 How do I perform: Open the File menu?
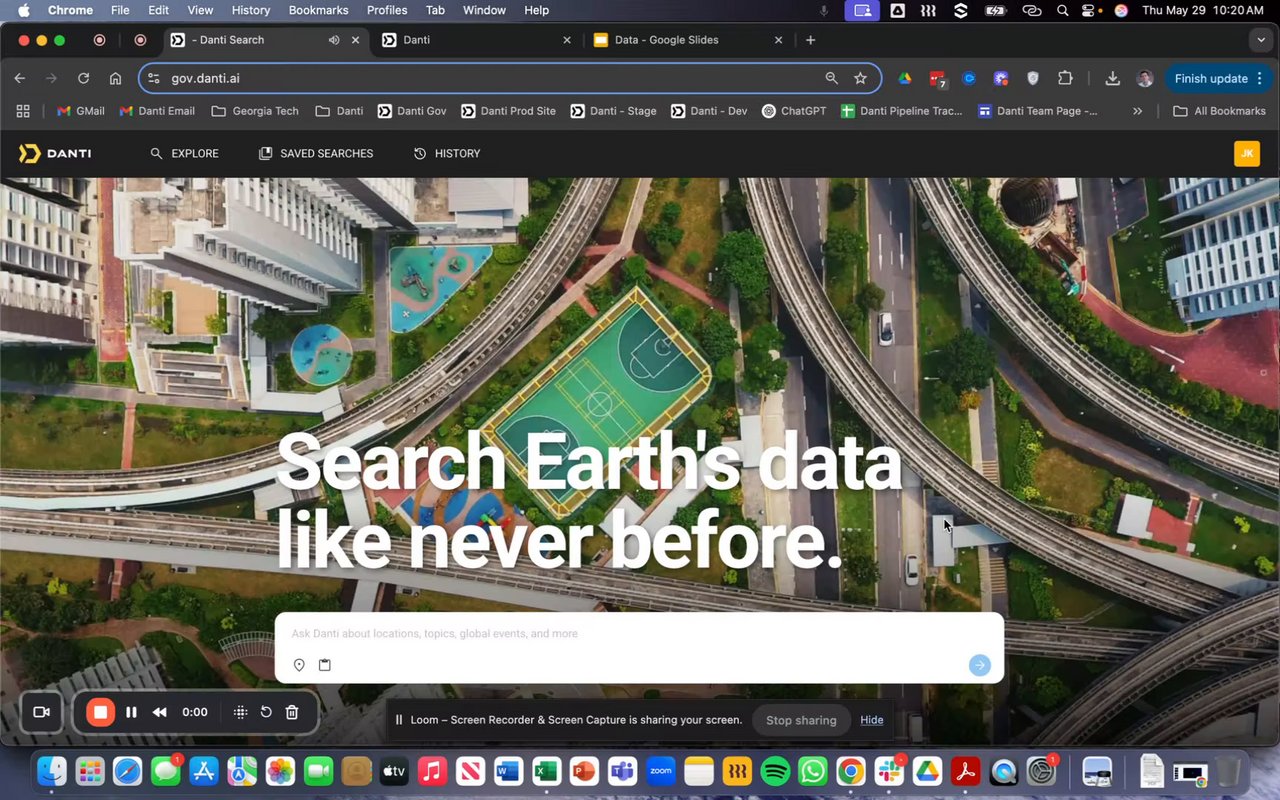click(x=120, y=10)
